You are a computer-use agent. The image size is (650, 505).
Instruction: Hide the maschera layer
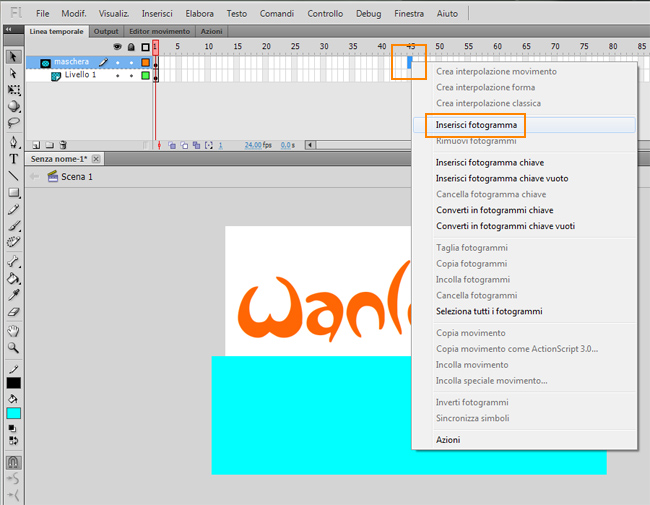118,63
